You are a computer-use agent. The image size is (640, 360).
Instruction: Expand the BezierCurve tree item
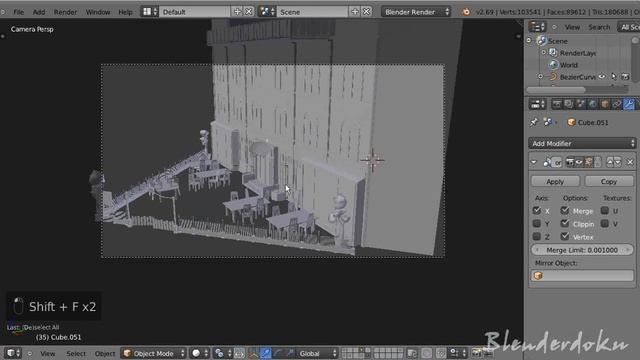pyautogui.click(x=540, y=77)
